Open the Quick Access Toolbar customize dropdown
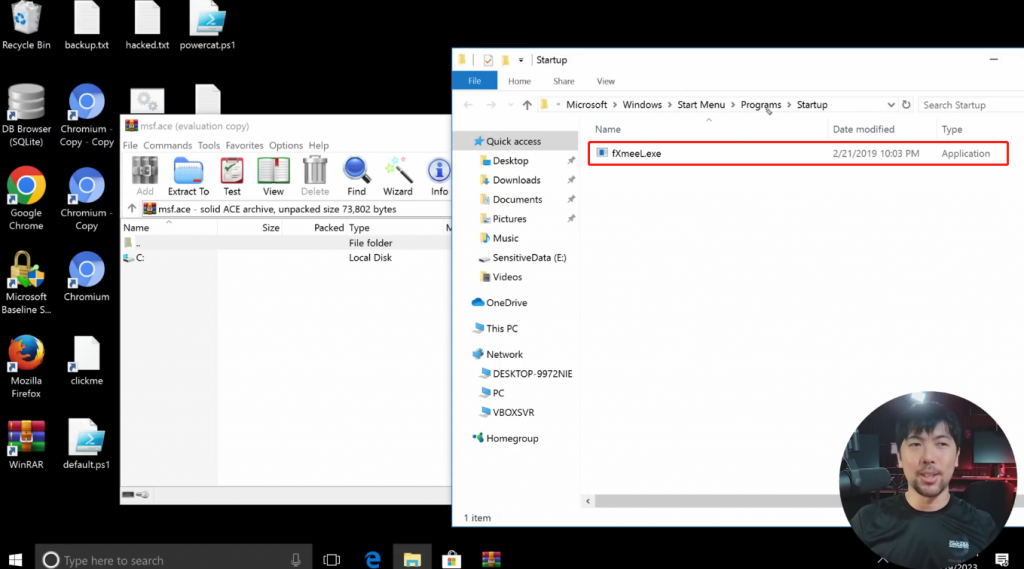The width and height of the screenshot is (1024, 569). (x=521, y=61)
